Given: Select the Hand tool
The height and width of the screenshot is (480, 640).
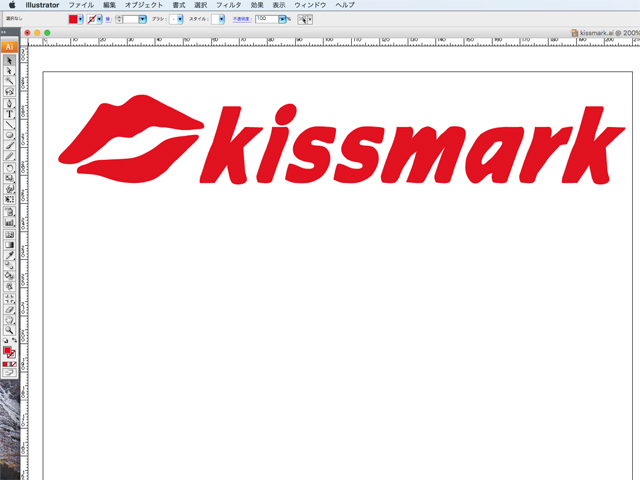Looking at the screenshot, I should [9, 320].
